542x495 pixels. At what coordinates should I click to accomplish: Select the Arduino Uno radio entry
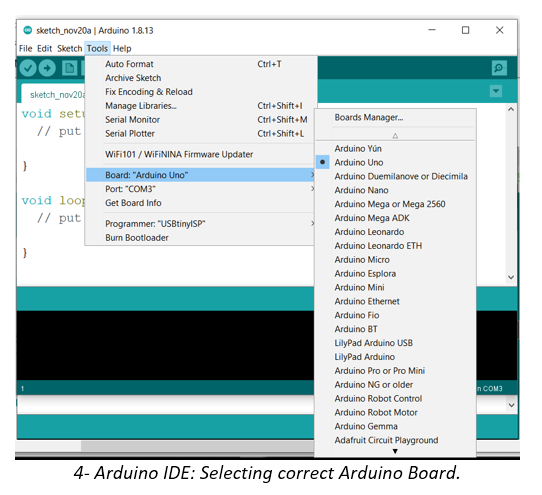tap(395, 162)
